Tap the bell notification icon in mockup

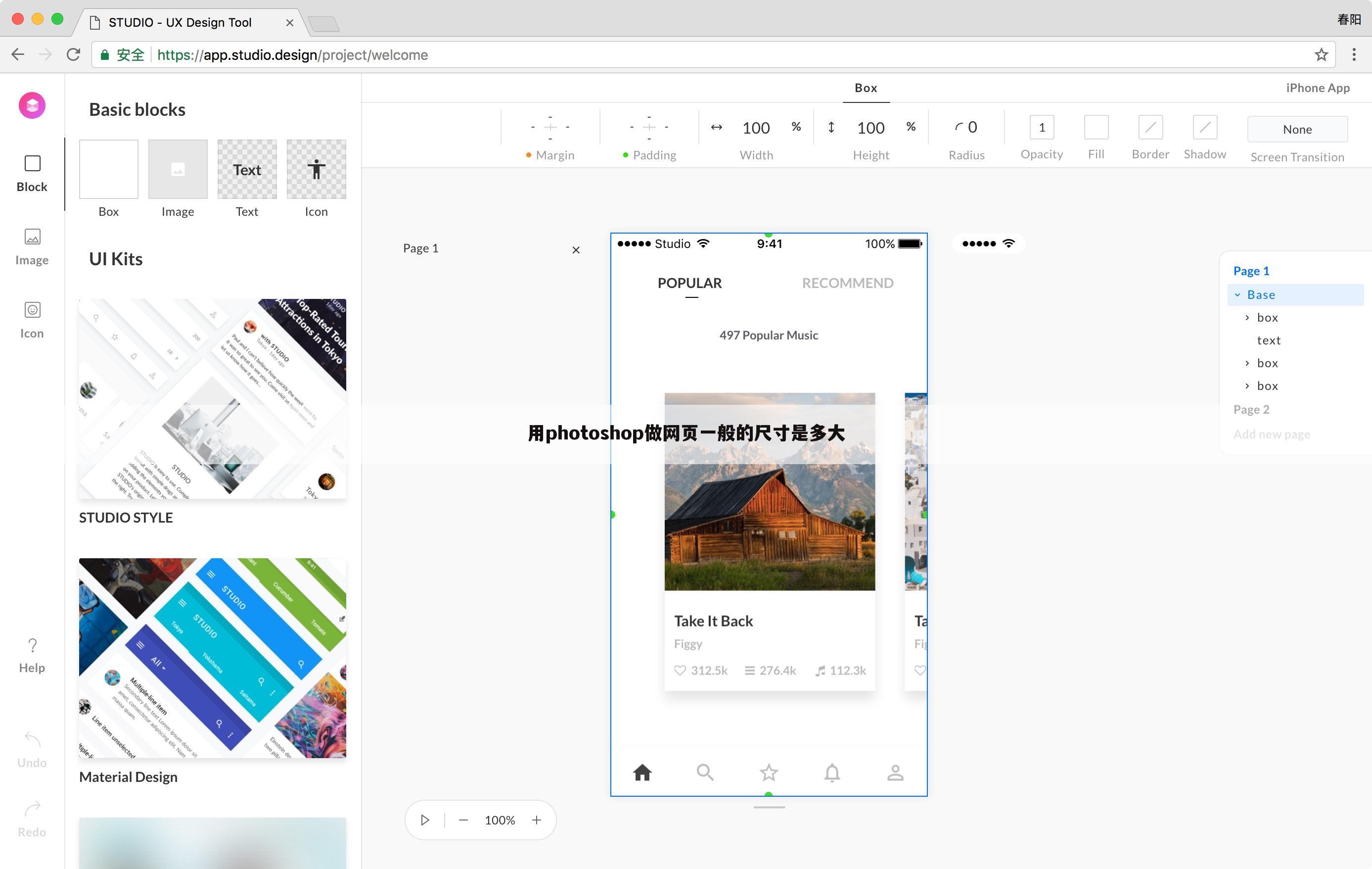[832, 772]
